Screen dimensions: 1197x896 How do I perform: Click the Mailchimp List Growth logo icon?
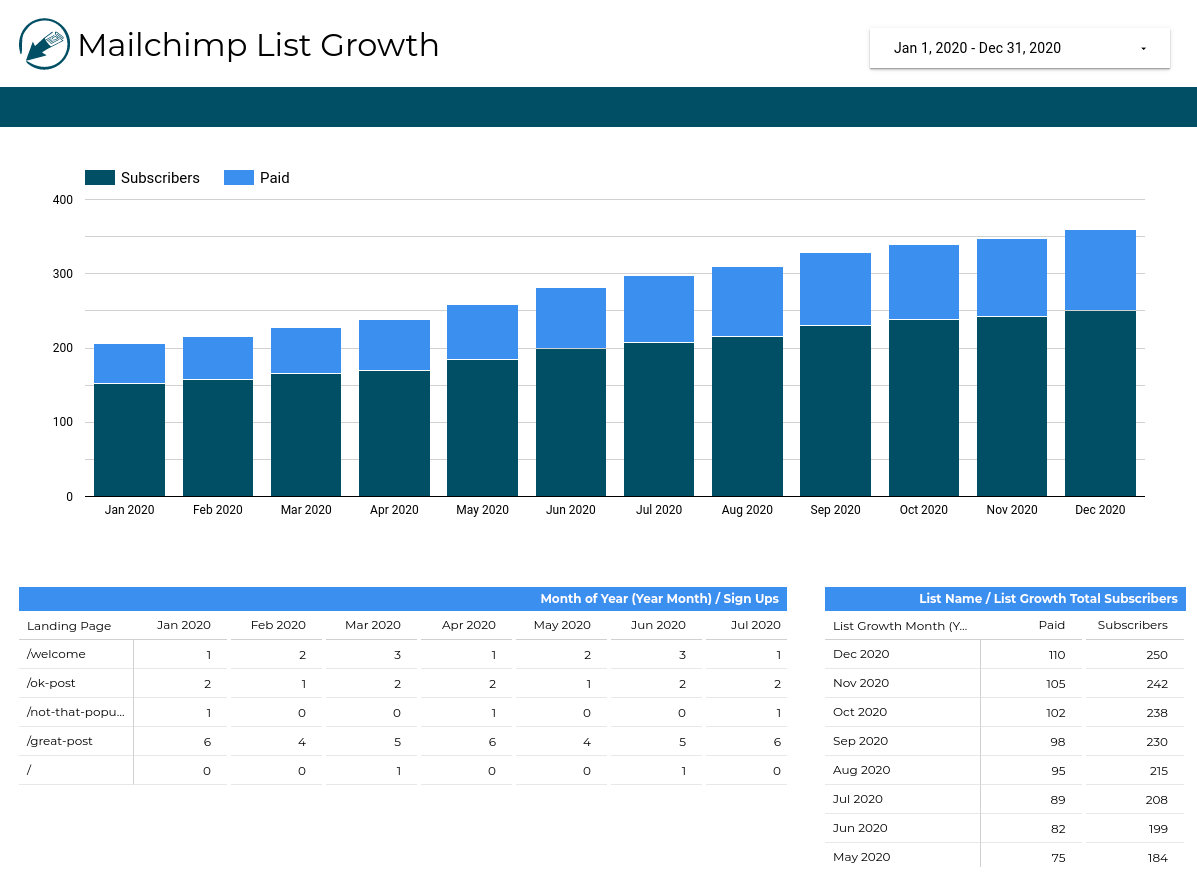pyautogui.click(x=42, y=44)
